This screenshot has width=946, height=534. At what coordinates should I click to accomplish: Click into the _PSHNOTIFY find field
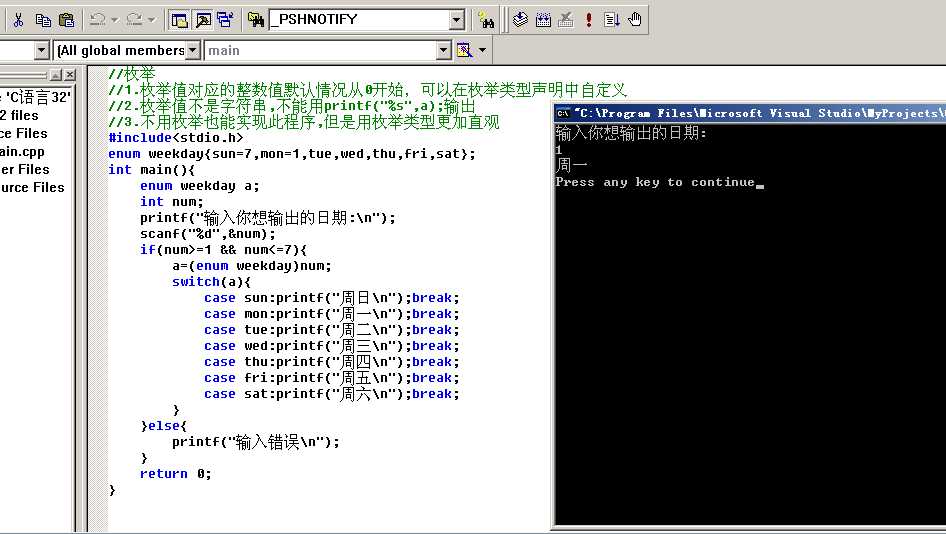(x=360, y=20)
